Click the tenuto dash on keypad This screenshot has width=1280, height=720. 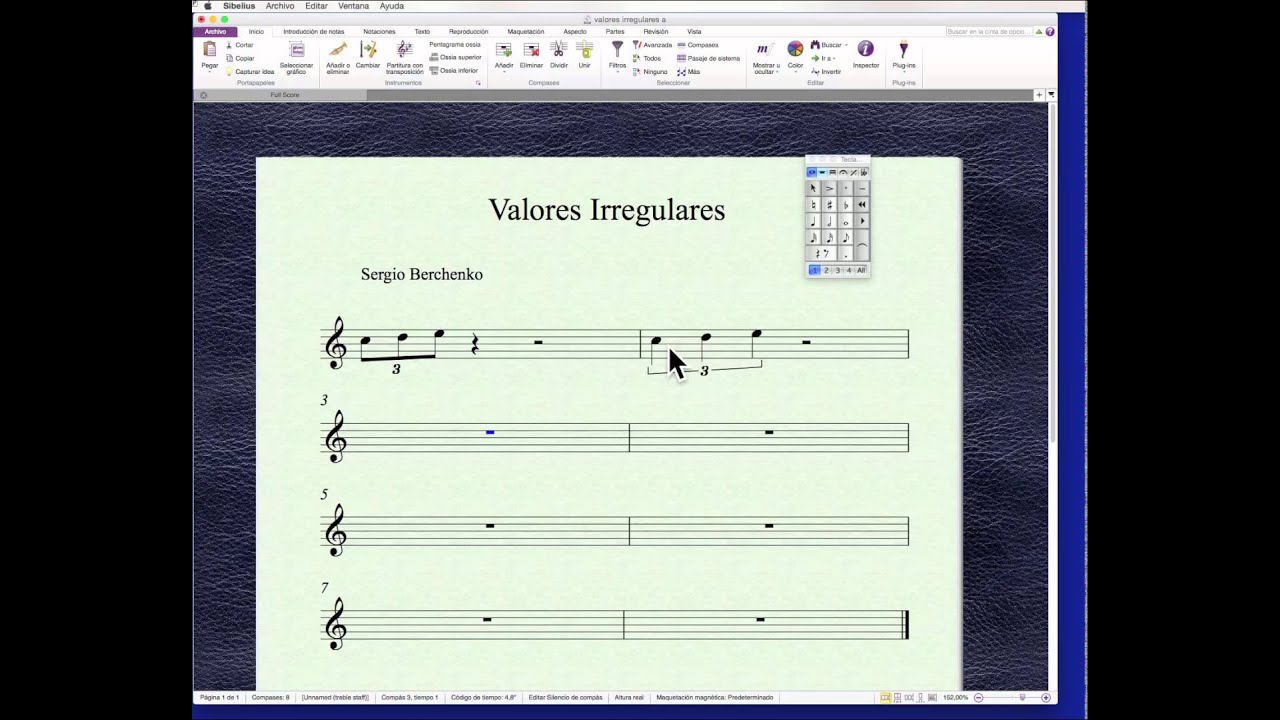pos(861,188)
